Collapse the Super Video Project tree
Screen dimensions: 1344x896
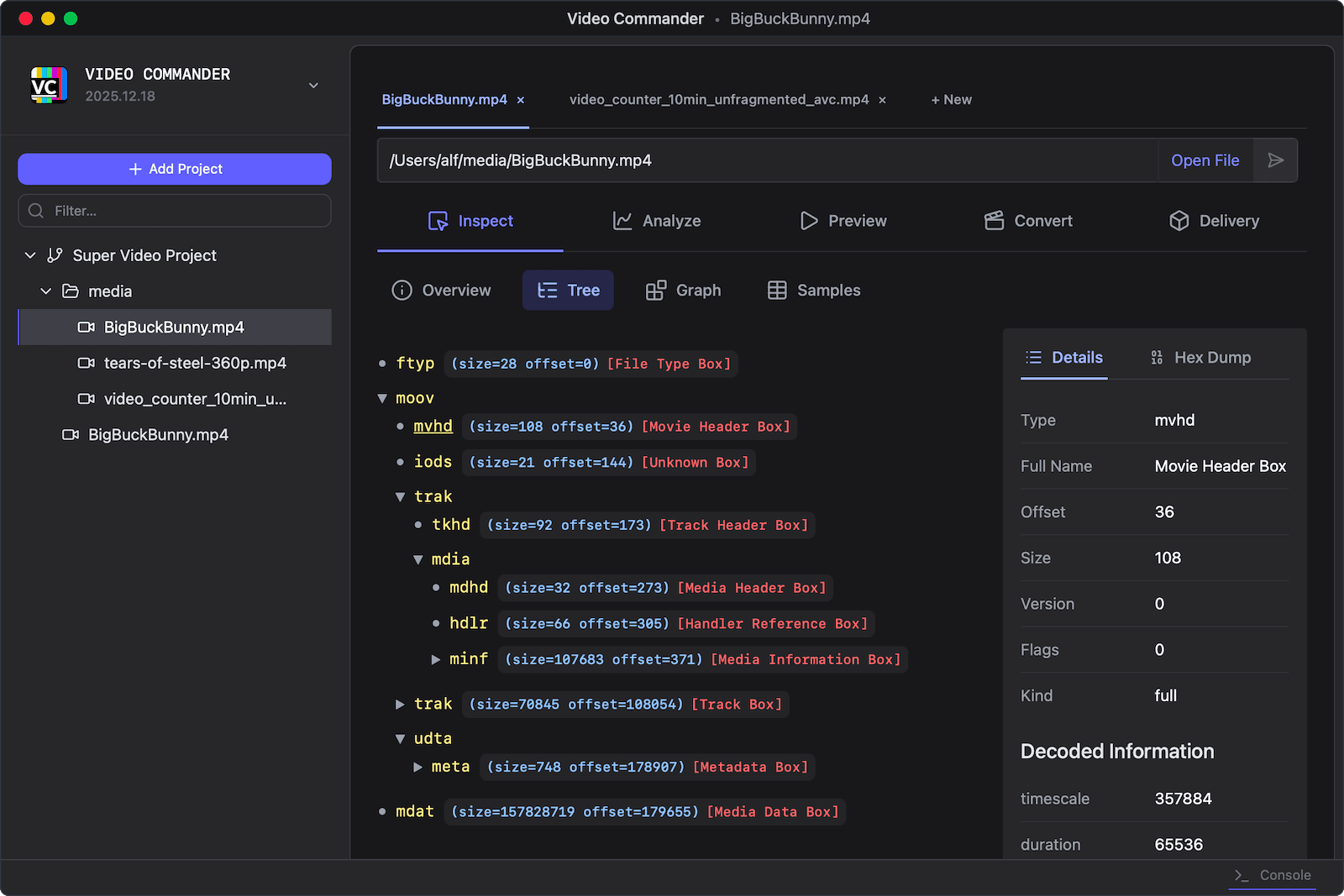click(x=30, y=255)
